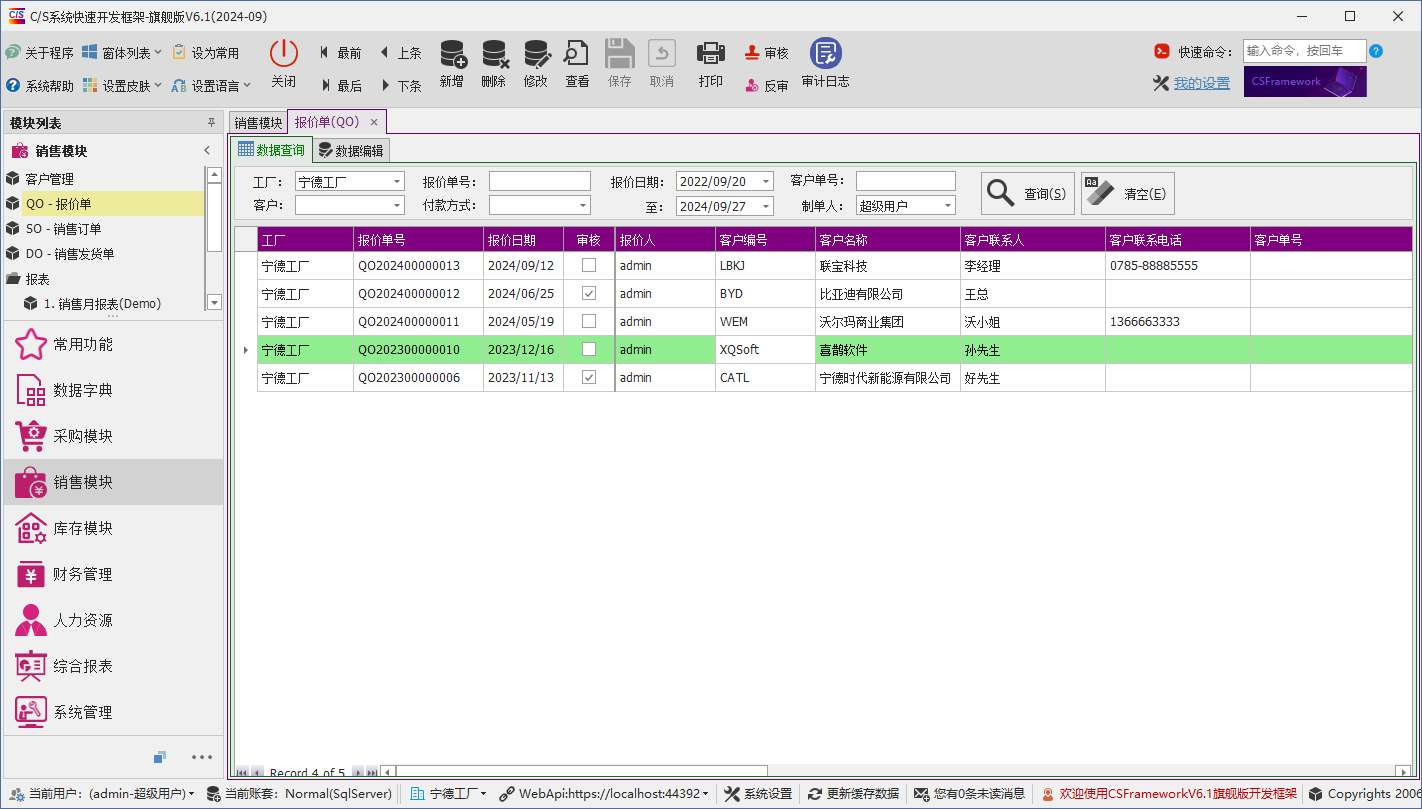Switch to 销售模块 tab
This screenshot has height=809, width=1422.
[x=258, y=122]
